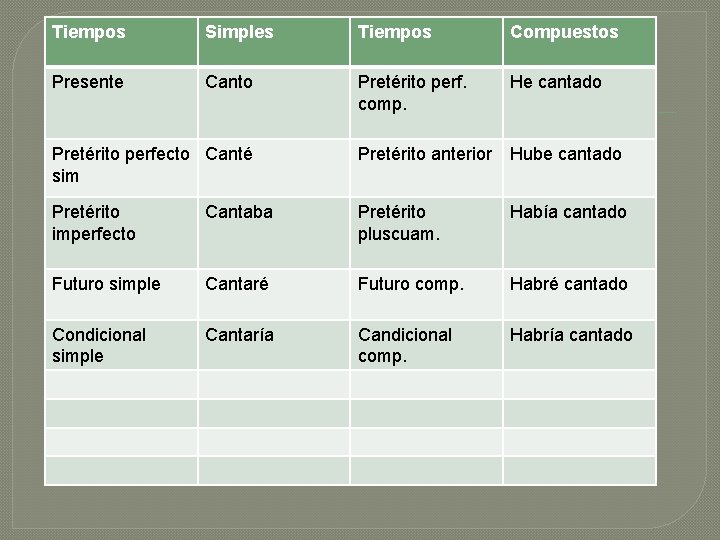The image size is (720, 540).
Task: Click the 'Hube cantado' cell
Action: point(579,168)
